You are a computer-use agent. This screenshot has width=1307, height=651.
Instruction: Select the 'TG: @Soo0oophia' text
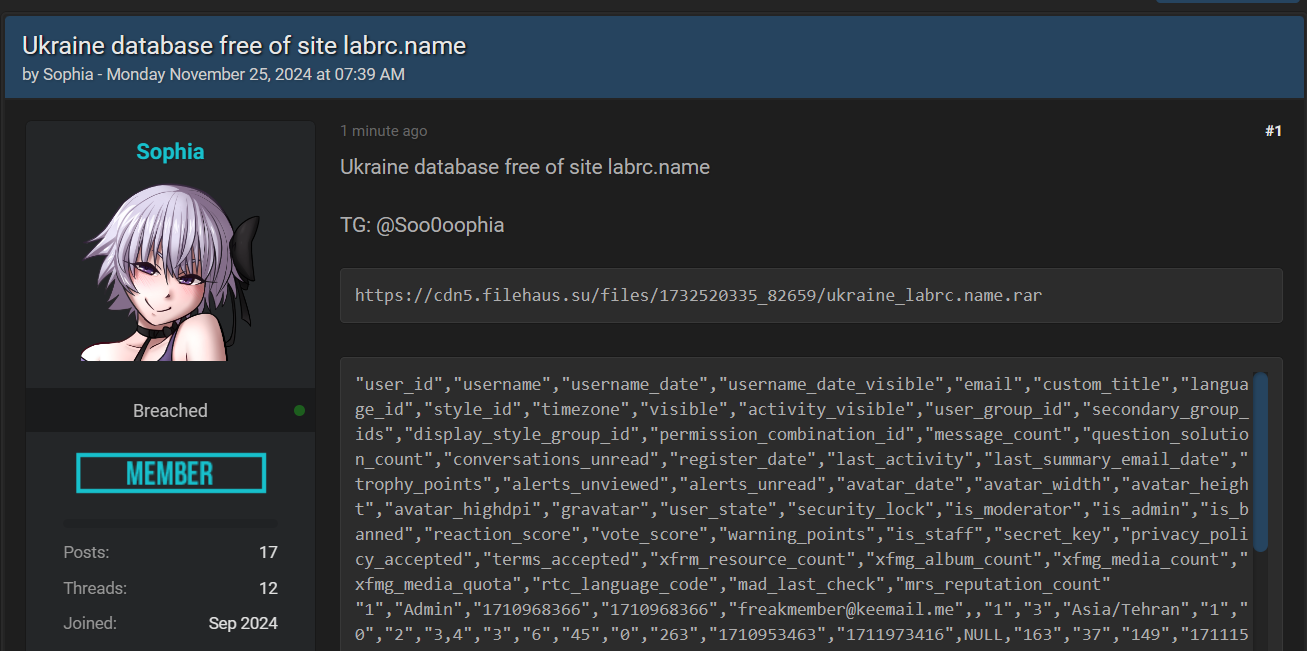click(422, 225)
